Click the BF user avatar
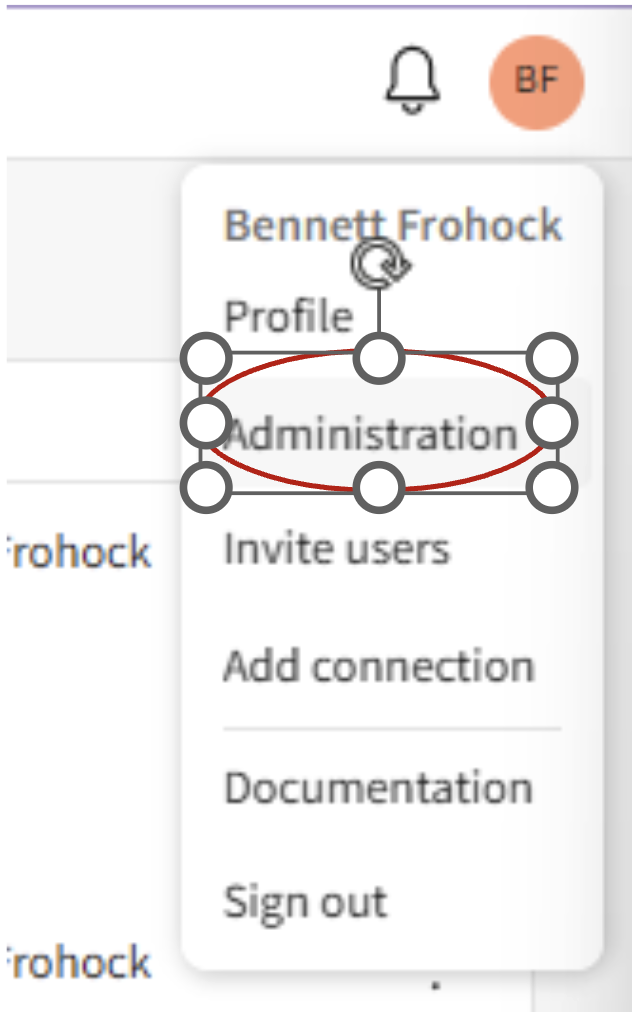This screenshot has width=632, height=1012. (537, 82)
